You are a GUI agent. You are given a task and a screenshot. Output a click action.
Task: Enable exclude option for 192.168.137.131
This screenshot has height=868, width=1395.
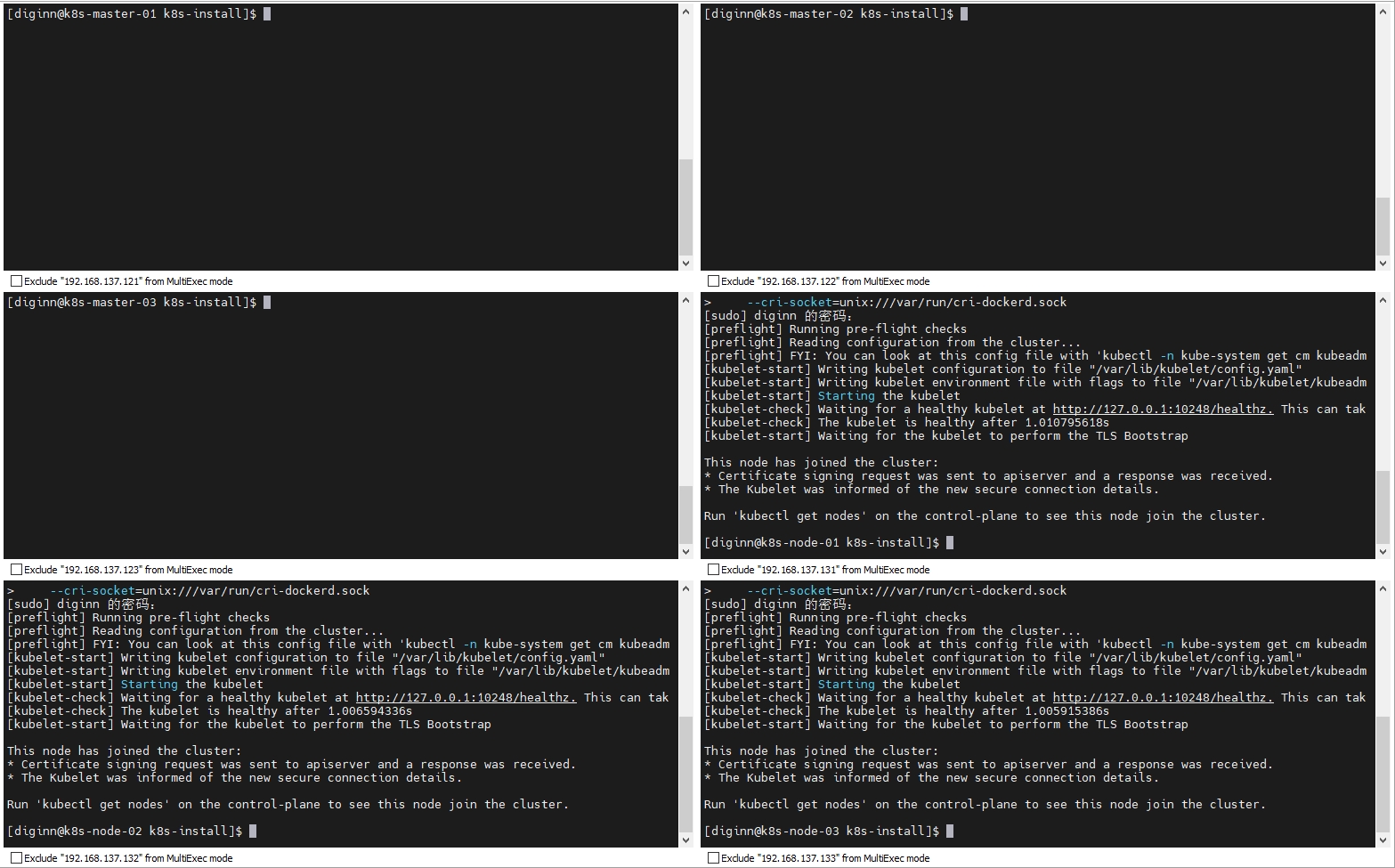(x=713, y=570)
